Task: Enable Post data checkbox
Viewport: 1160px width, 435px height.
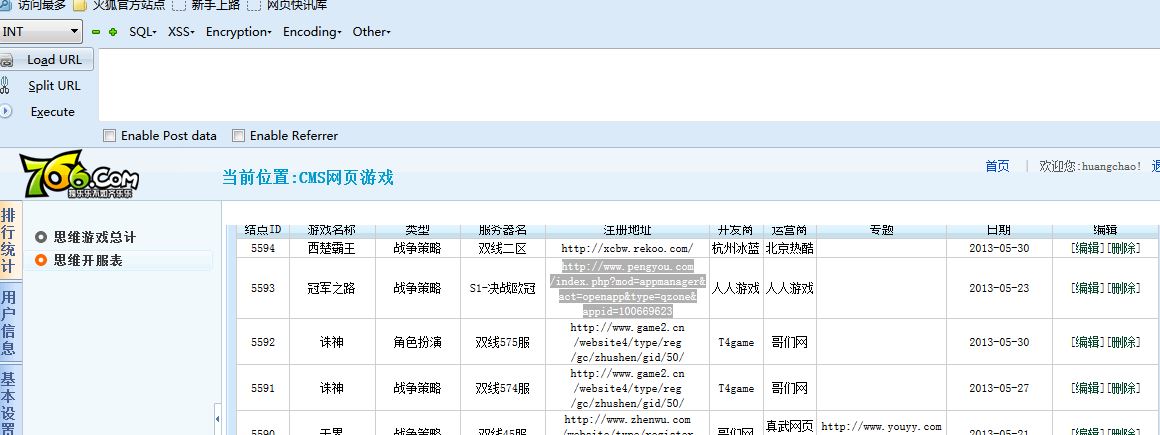Action: [109, 135]
